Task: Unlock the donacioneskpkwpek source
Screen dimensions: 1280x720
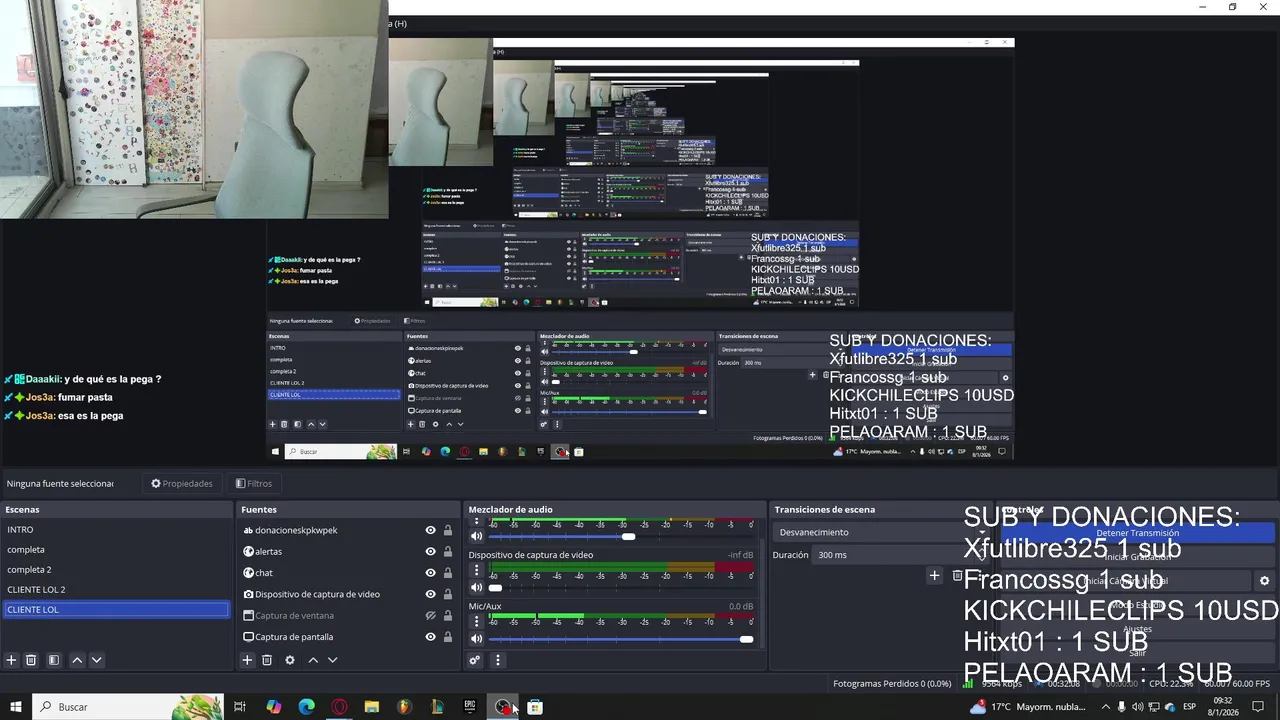Action: click(448, 530)
